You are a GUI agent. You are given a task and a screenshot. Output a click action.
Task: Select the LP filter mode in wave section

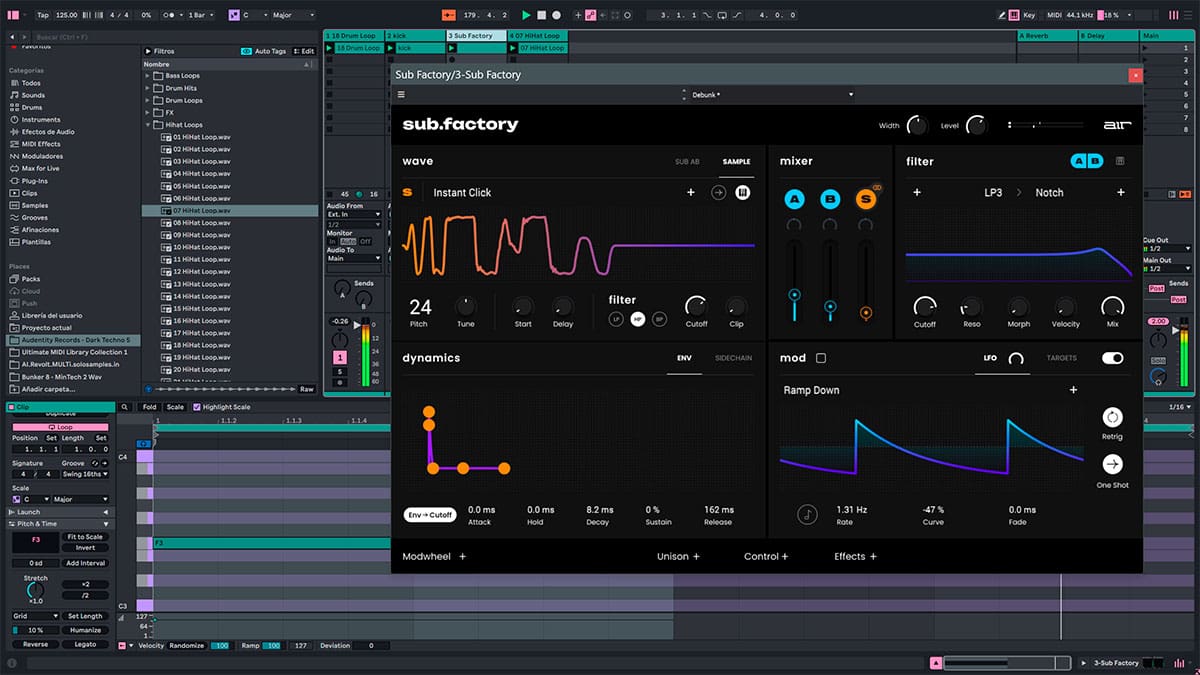point(617,319)
